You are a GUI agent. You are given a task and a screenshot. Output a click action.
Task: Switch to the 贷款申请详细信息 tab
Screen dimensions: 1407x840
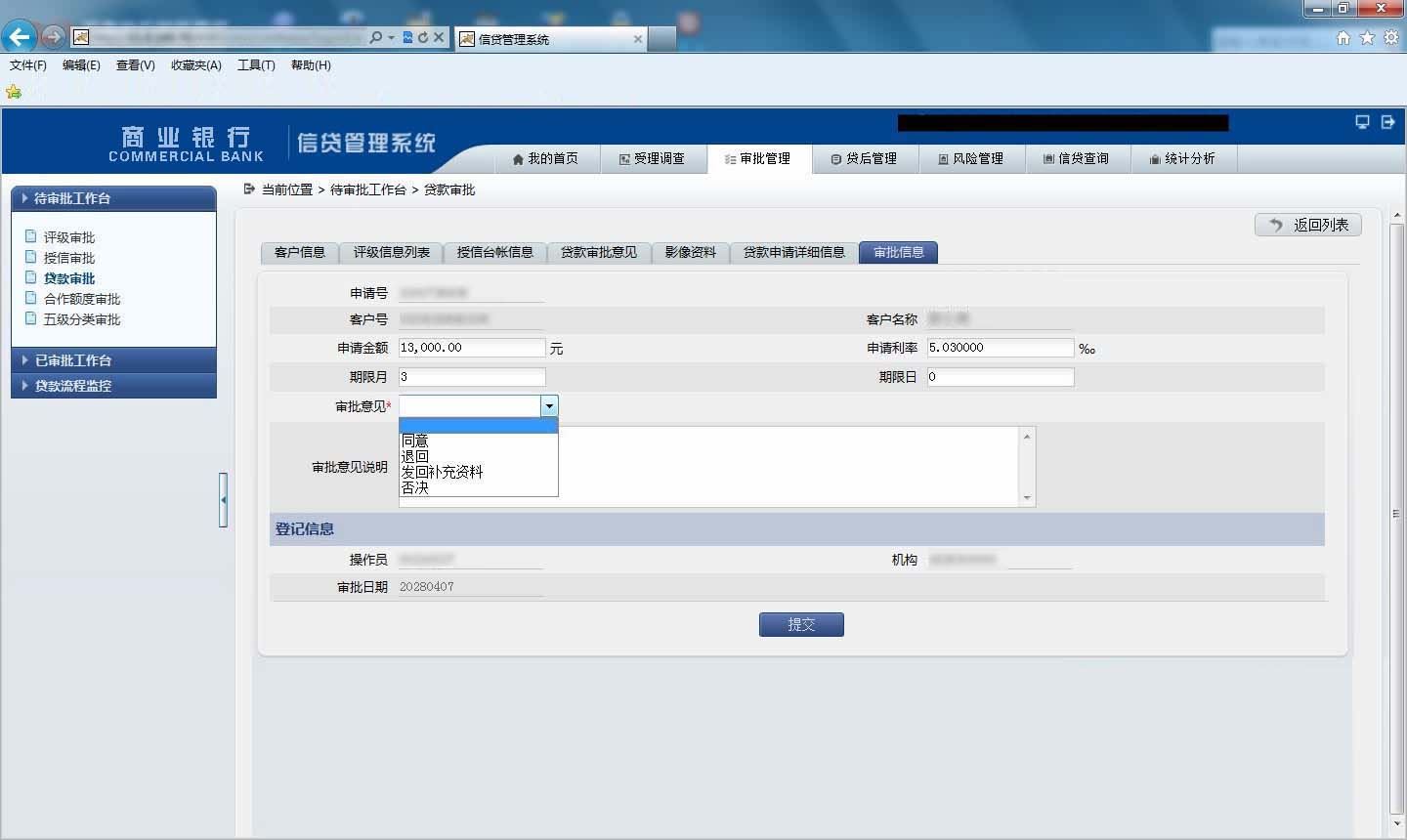coord(794,252)
